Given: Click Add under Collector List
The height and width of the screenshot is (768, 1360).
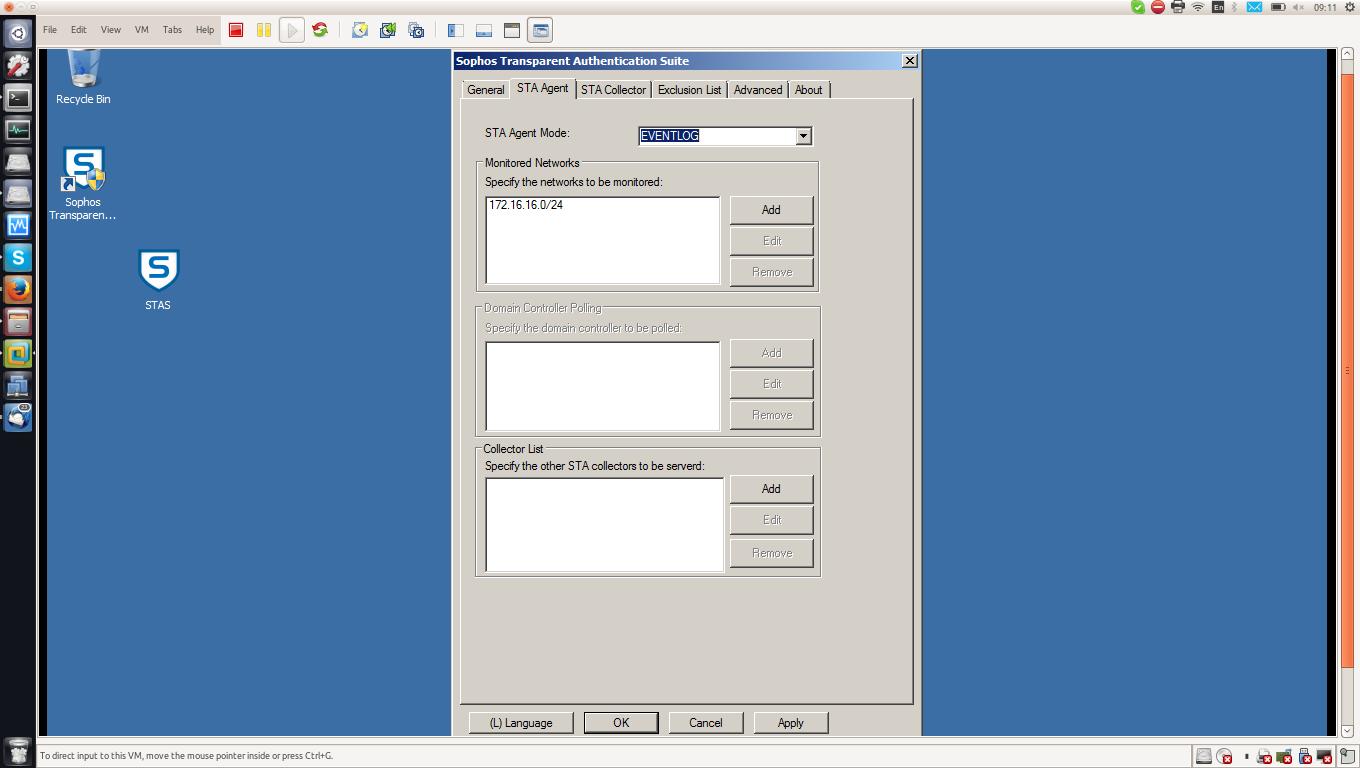Looking at the screenshot, I should pos(771,489).
